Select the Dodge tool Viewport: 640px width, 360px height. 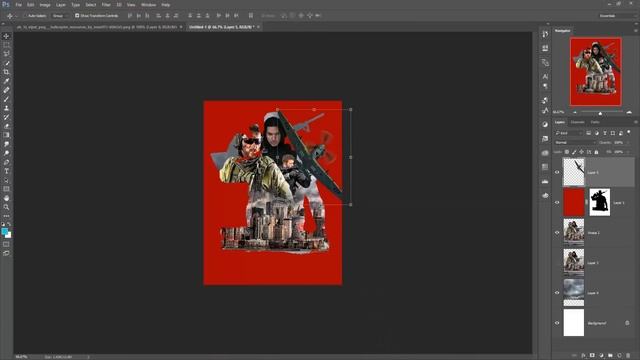[x=6, y=153]
